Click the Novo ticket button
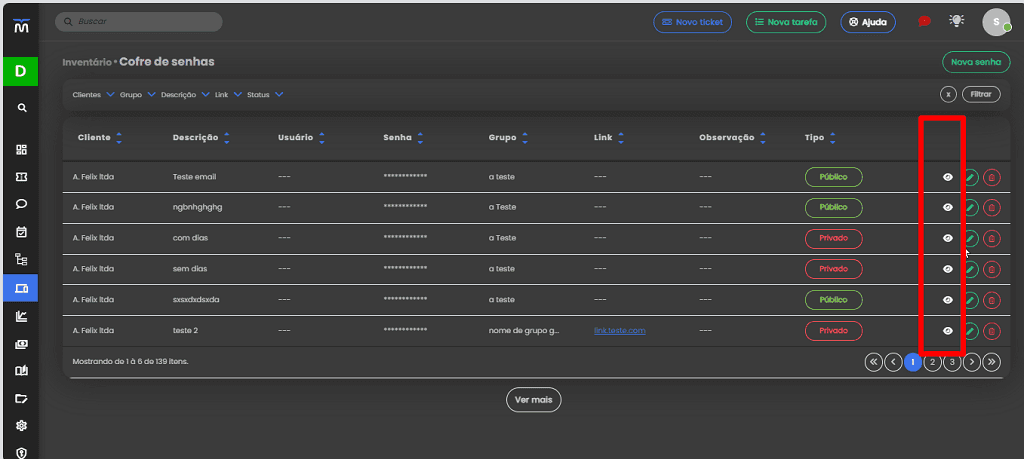This screenshot has height=459, width=1024. click(692, 22)
